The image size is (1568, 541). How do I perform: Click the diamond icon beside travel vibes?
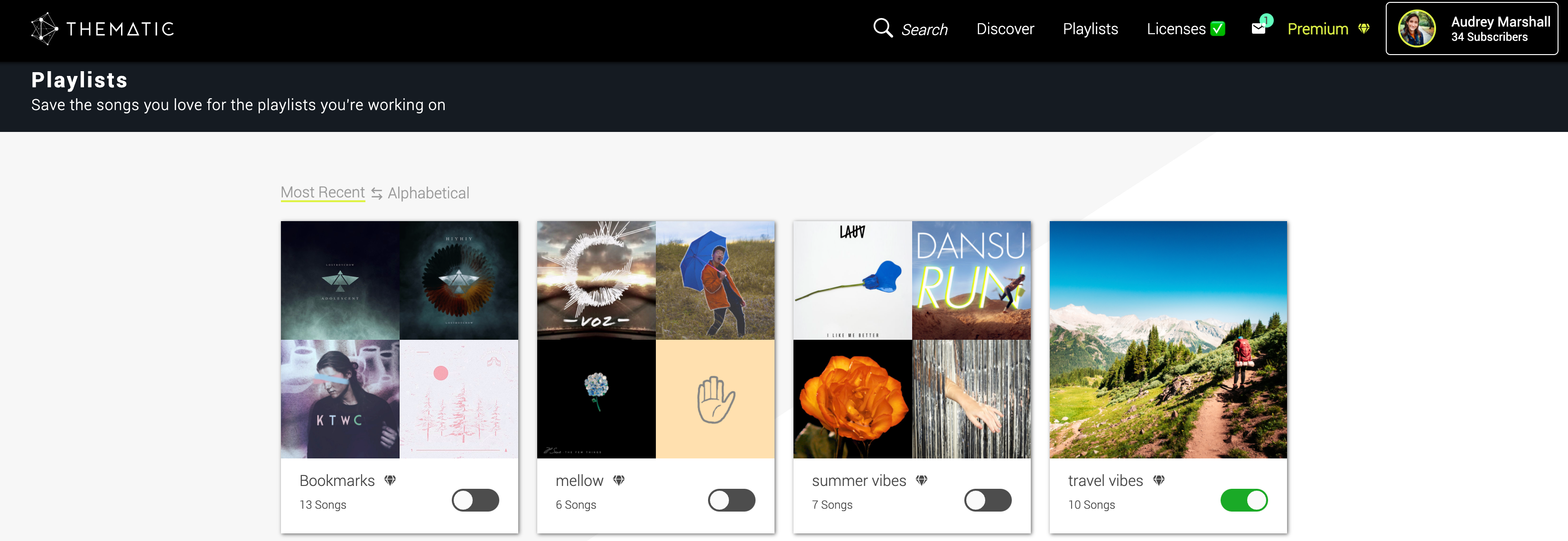[1159, 480]
